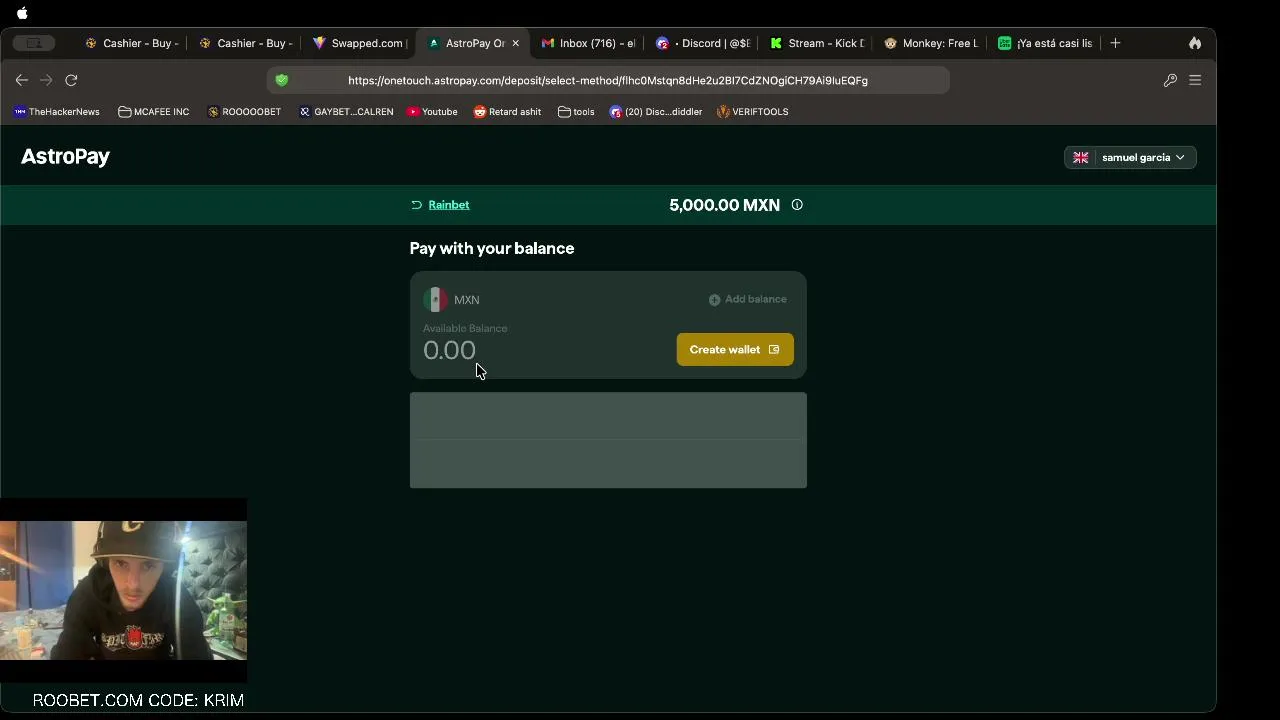This screenshot has height=720, width=1280.
Task: Click the flame icon at tab bar end
Action: point(1195,43)
